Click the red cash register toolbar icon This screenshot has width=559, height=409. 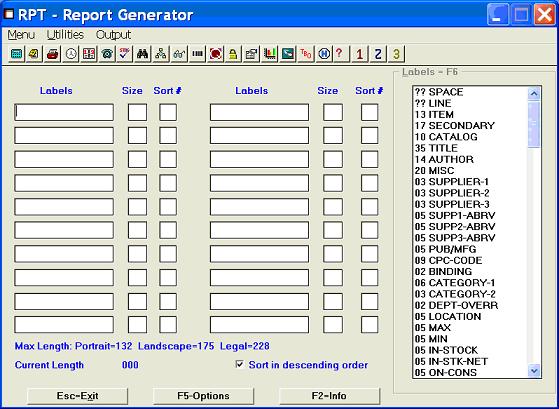click(x=52, y=54)
